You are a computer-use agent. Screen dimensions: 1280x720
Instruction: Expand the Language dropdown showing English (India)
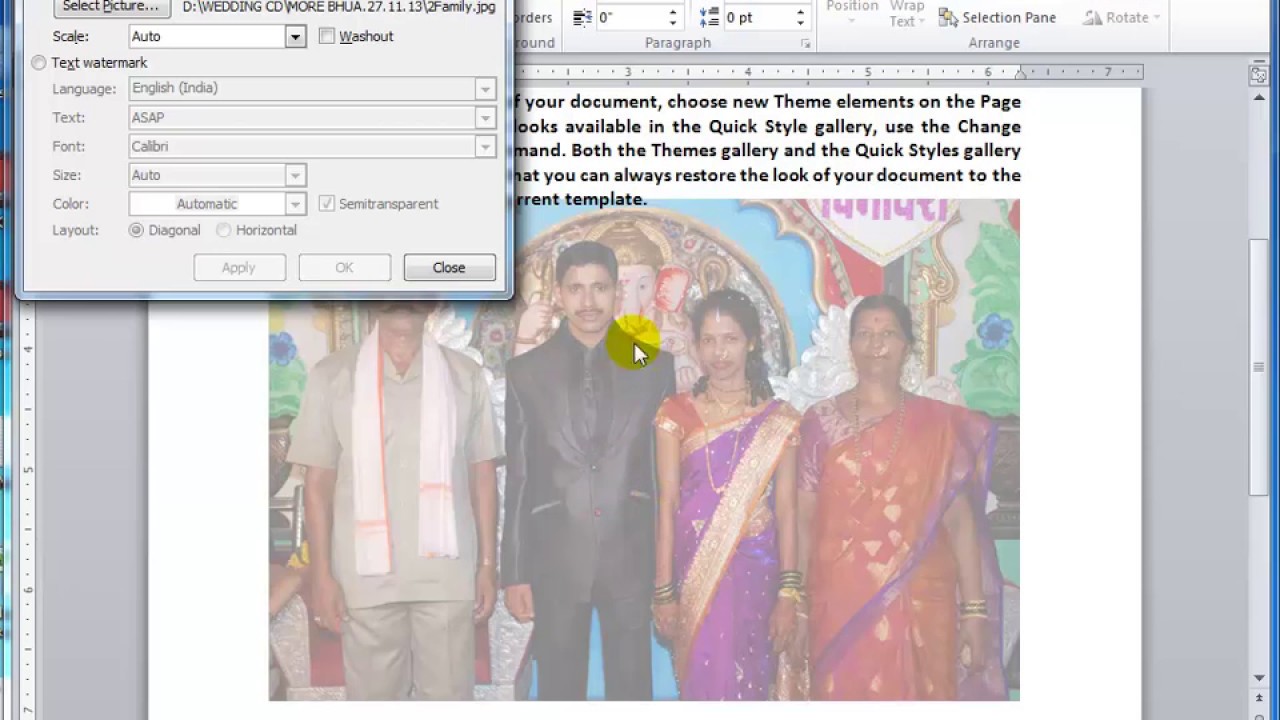485,89
